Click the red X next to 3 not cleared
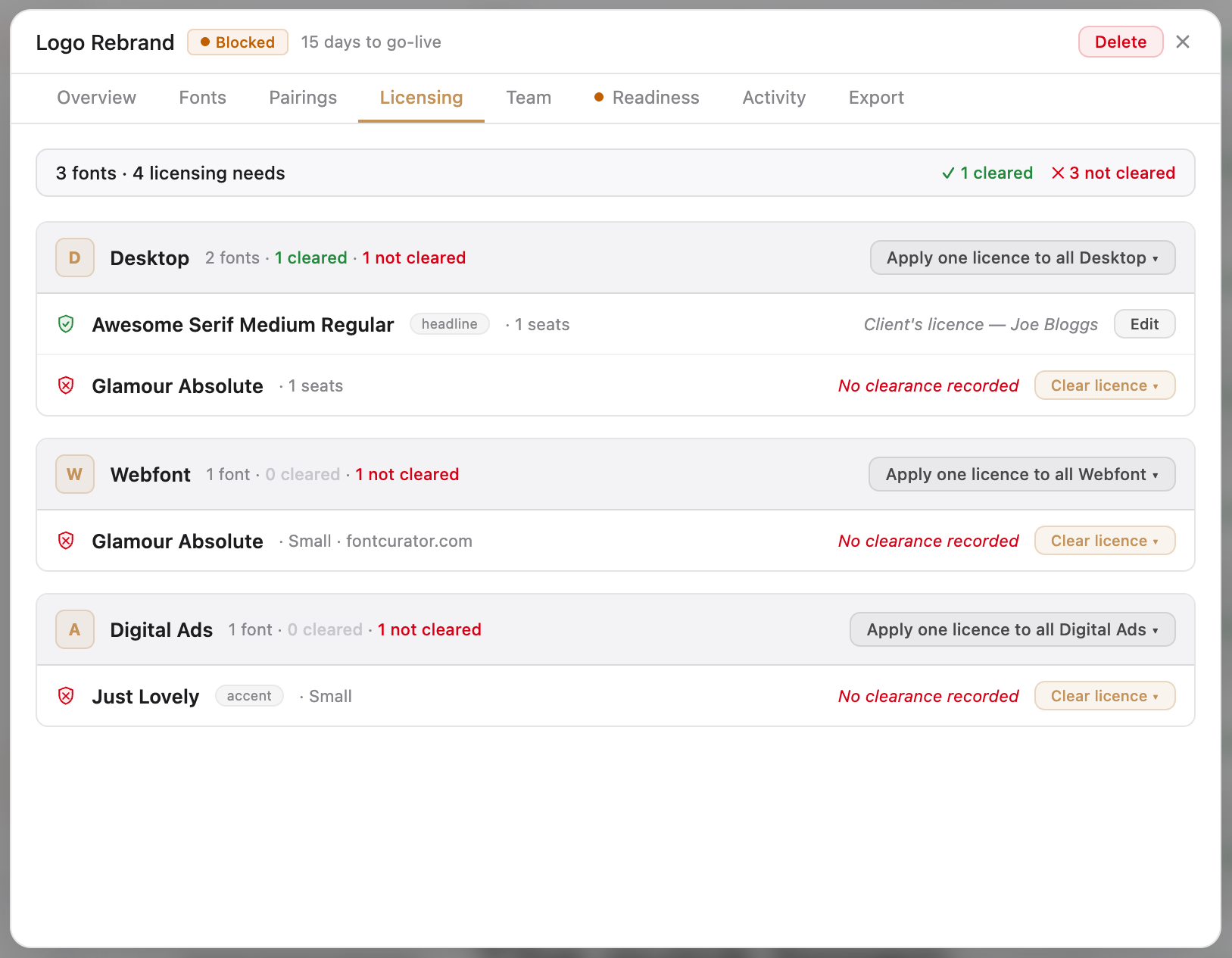The height and width of the screenshot is (958, 1232). coord(1058,173)
